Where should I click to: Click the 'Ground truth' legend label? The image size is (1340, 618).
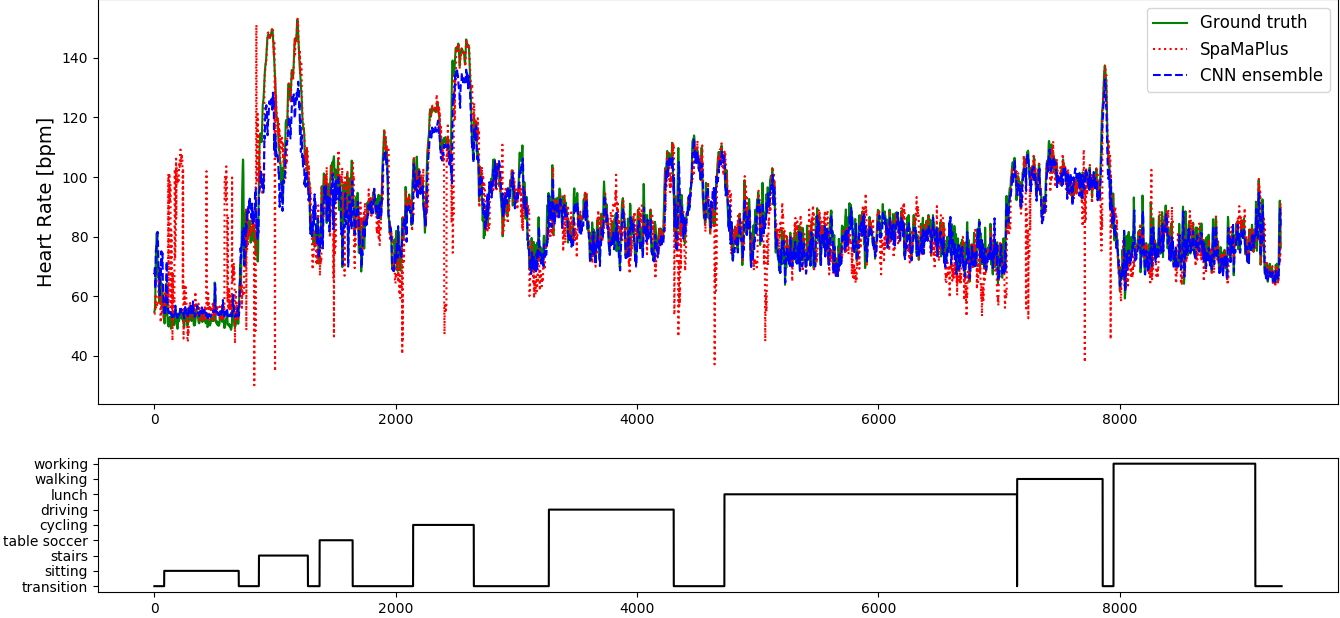tap(1253, 22)
